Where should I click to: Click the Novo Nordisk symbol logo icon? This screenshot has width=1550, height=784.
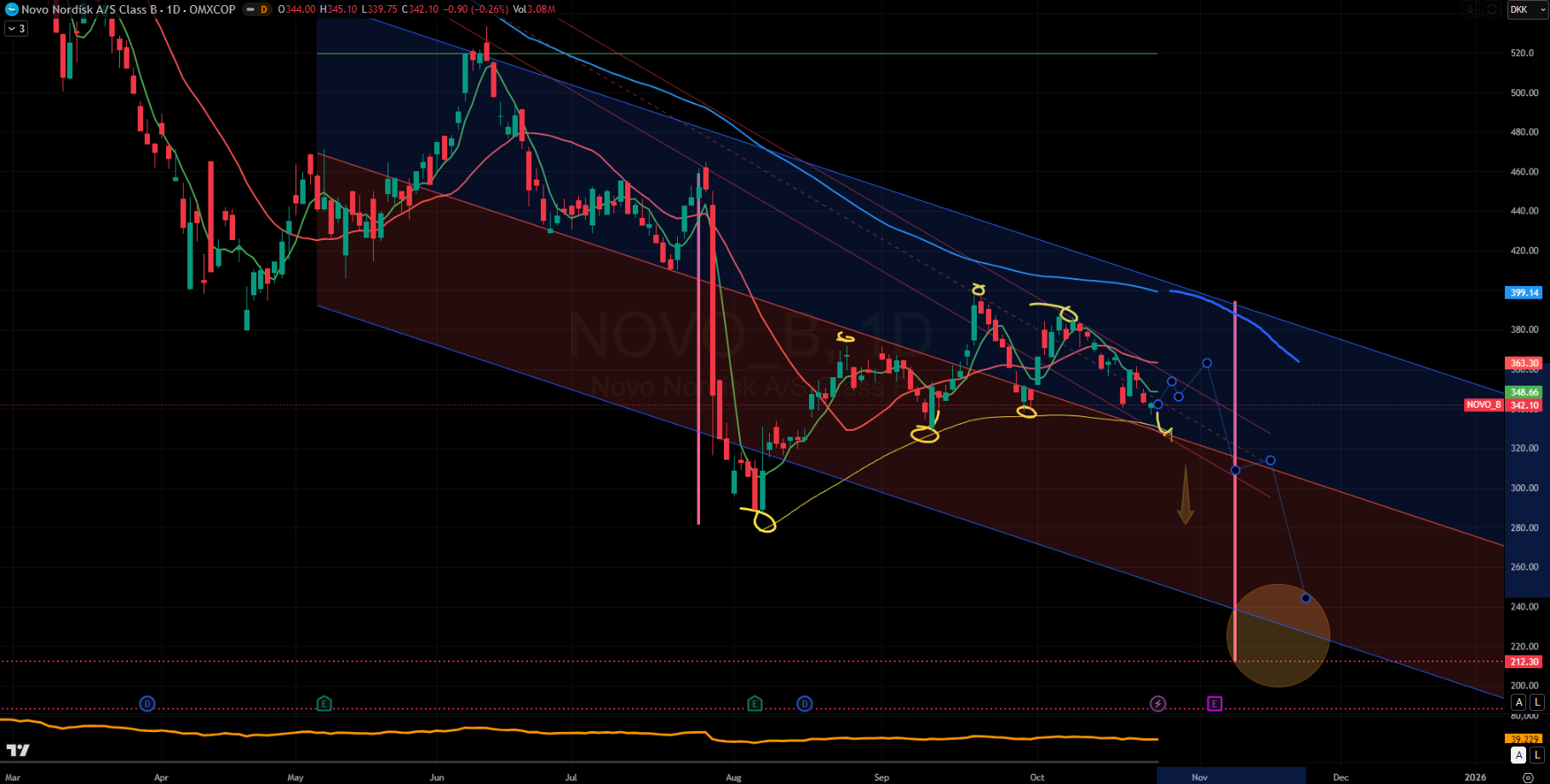click(x=11, y=9)
